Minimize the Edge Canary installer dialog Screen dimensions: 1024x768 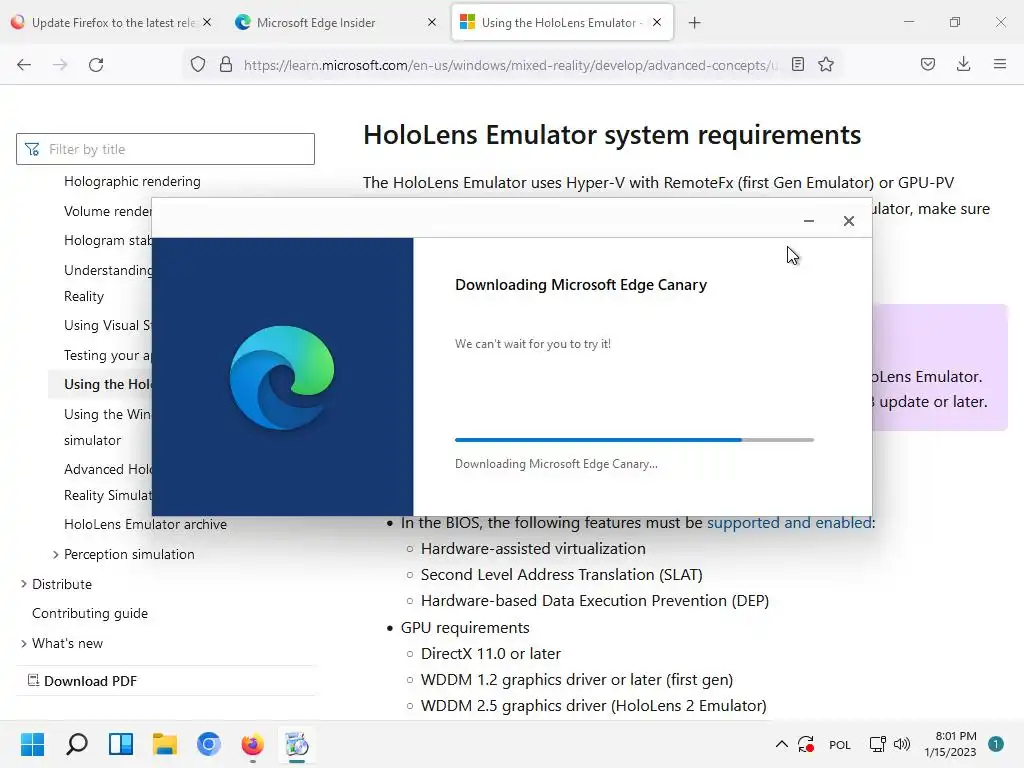808,221
